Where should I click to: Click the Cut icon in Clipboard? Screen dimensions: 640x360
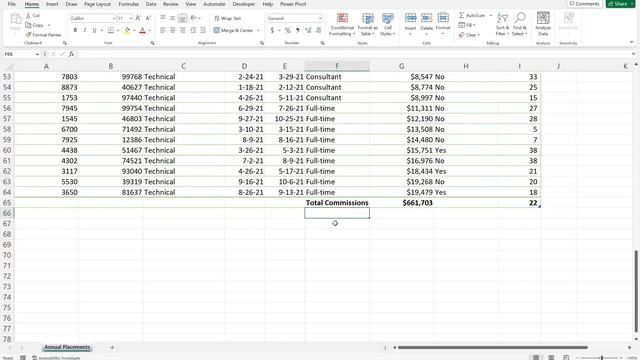[x=28, y=16]
